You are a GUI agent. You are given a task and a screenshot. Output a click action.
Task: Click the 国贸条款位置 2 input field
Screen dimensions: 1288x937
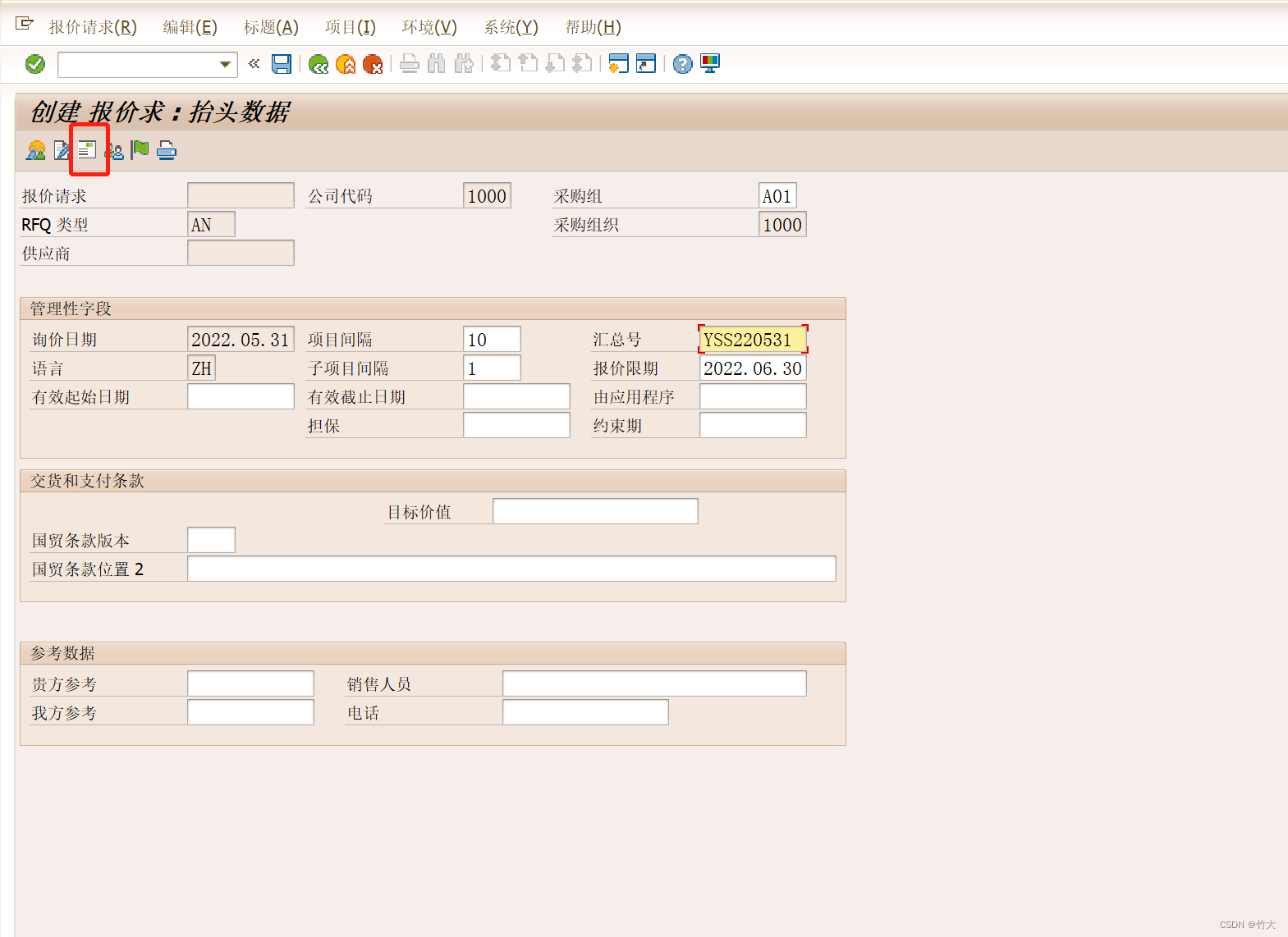pyautogui.click(x=511, y=569)
